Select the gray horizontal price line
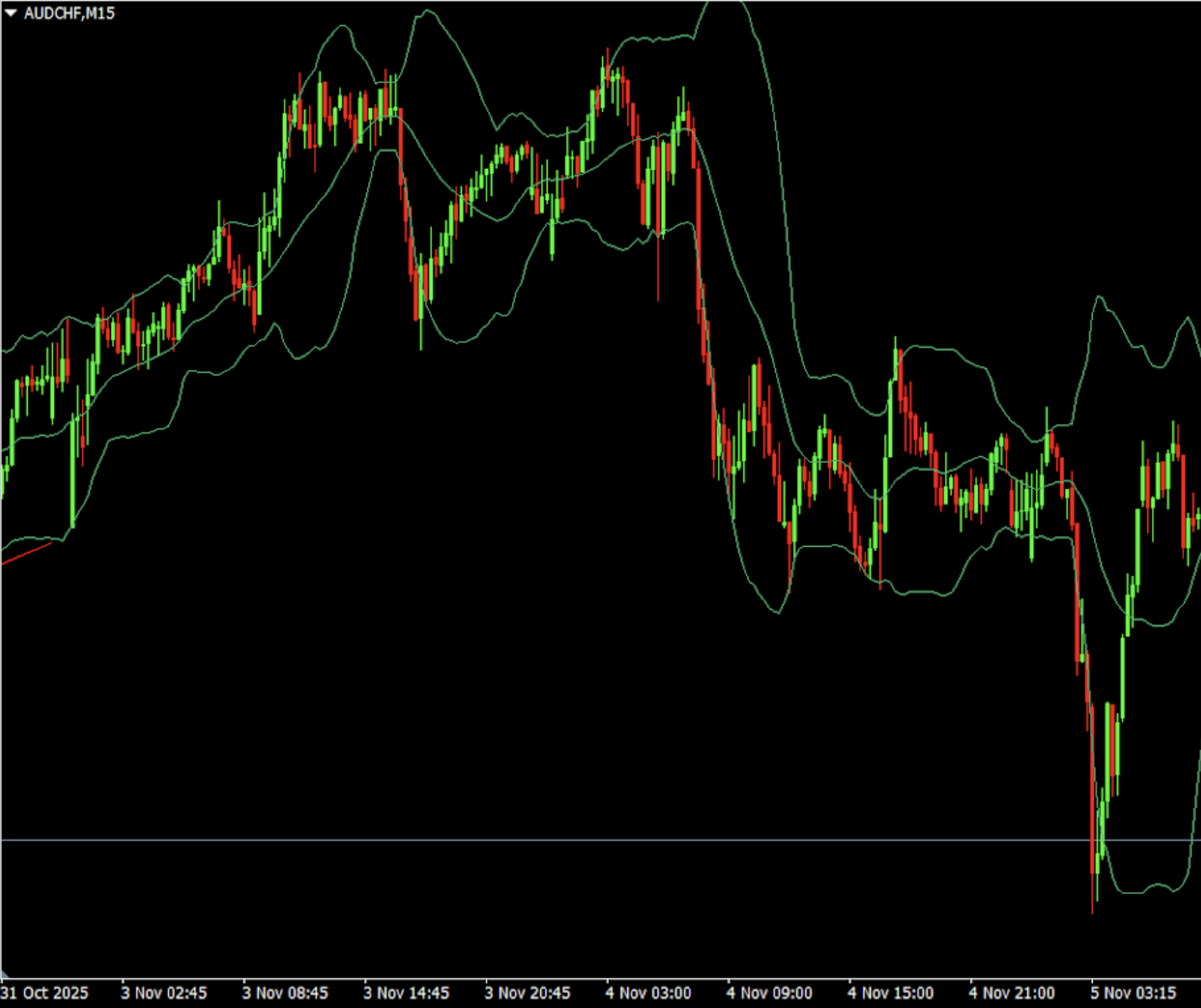This screenshot has height=1008, width=1201. coord(588,839)
